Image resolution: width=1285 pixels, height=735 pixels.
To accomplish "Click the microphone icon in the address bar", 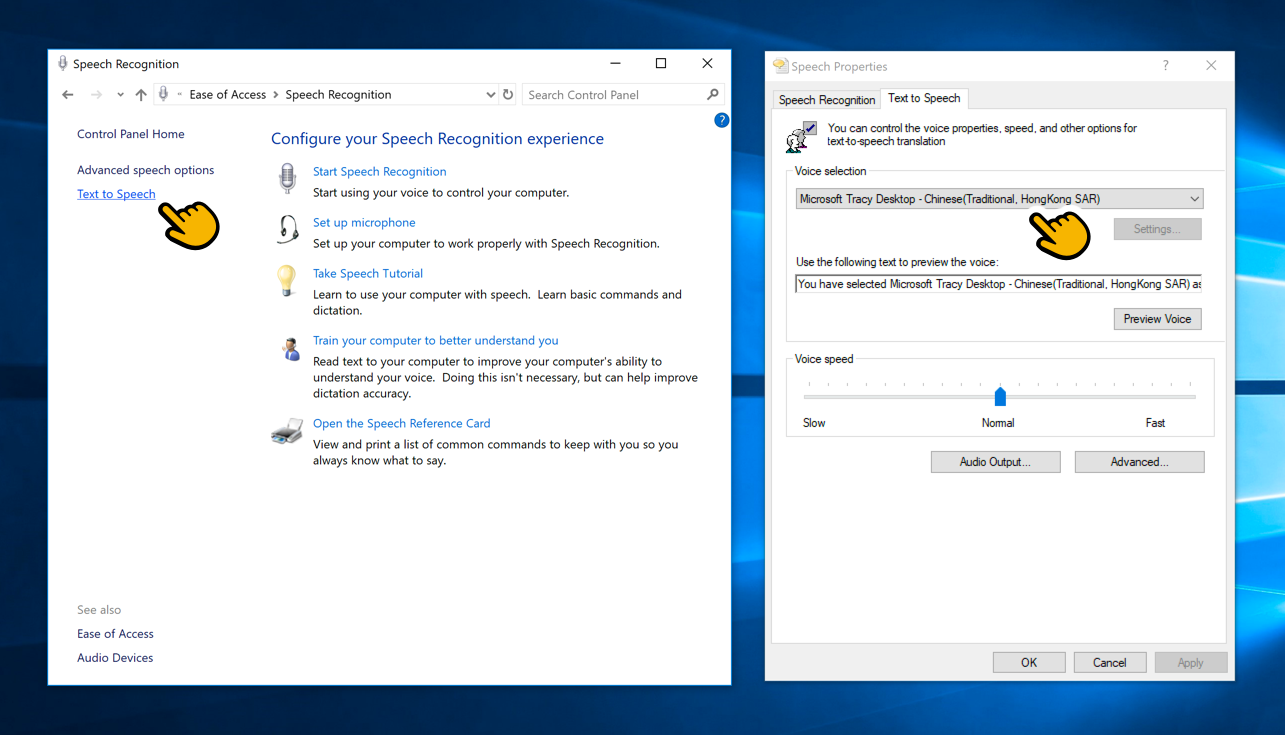I will tap(164, 94).
